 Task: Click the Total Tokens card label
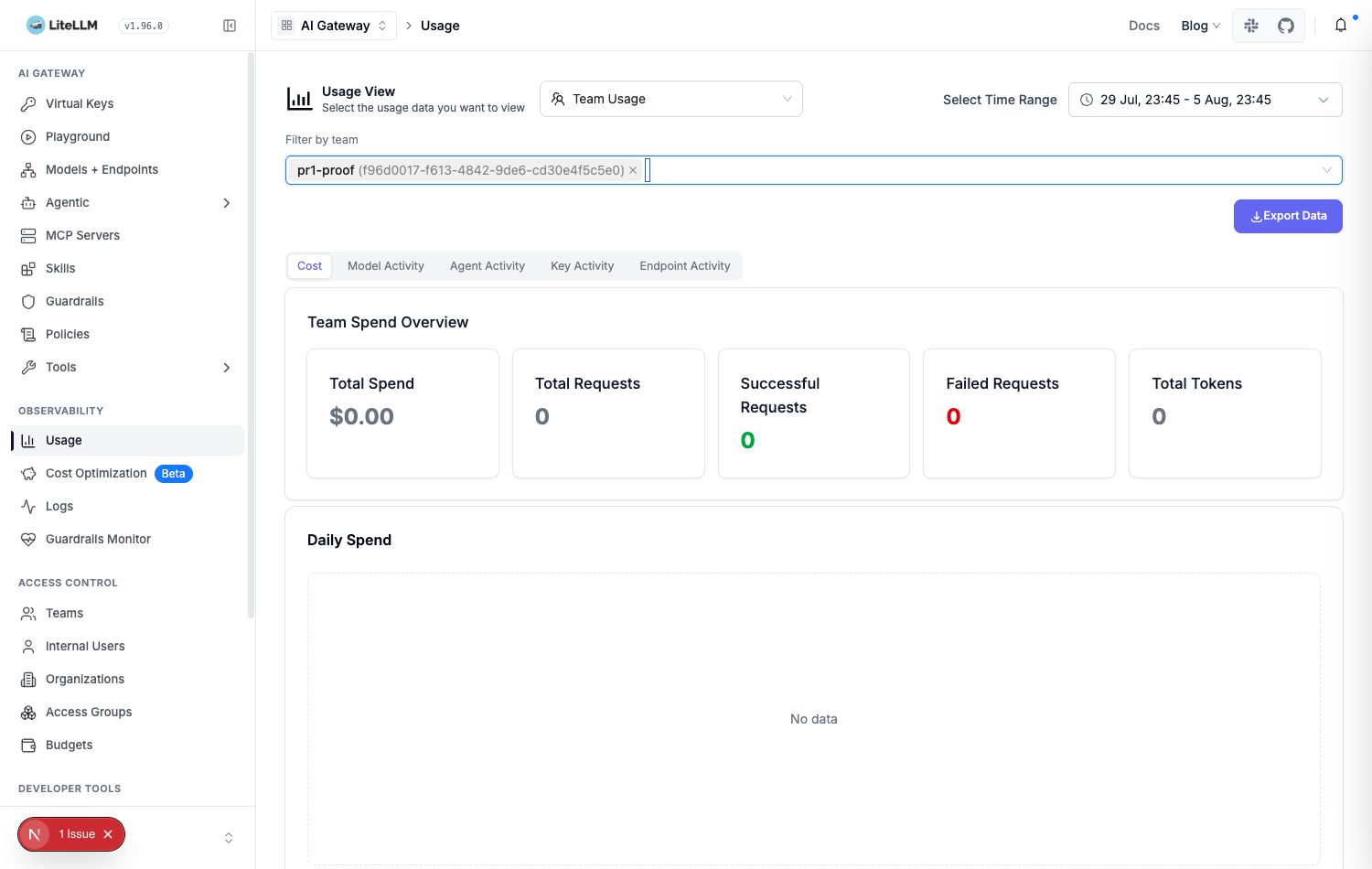pyautogui.click(x=1196, y=384)
